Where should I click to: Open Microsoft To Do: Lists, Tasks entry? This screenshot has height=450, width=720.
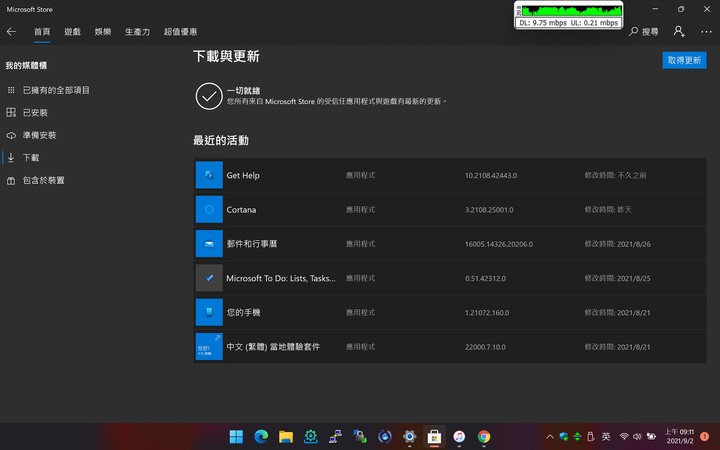[281, 278]
